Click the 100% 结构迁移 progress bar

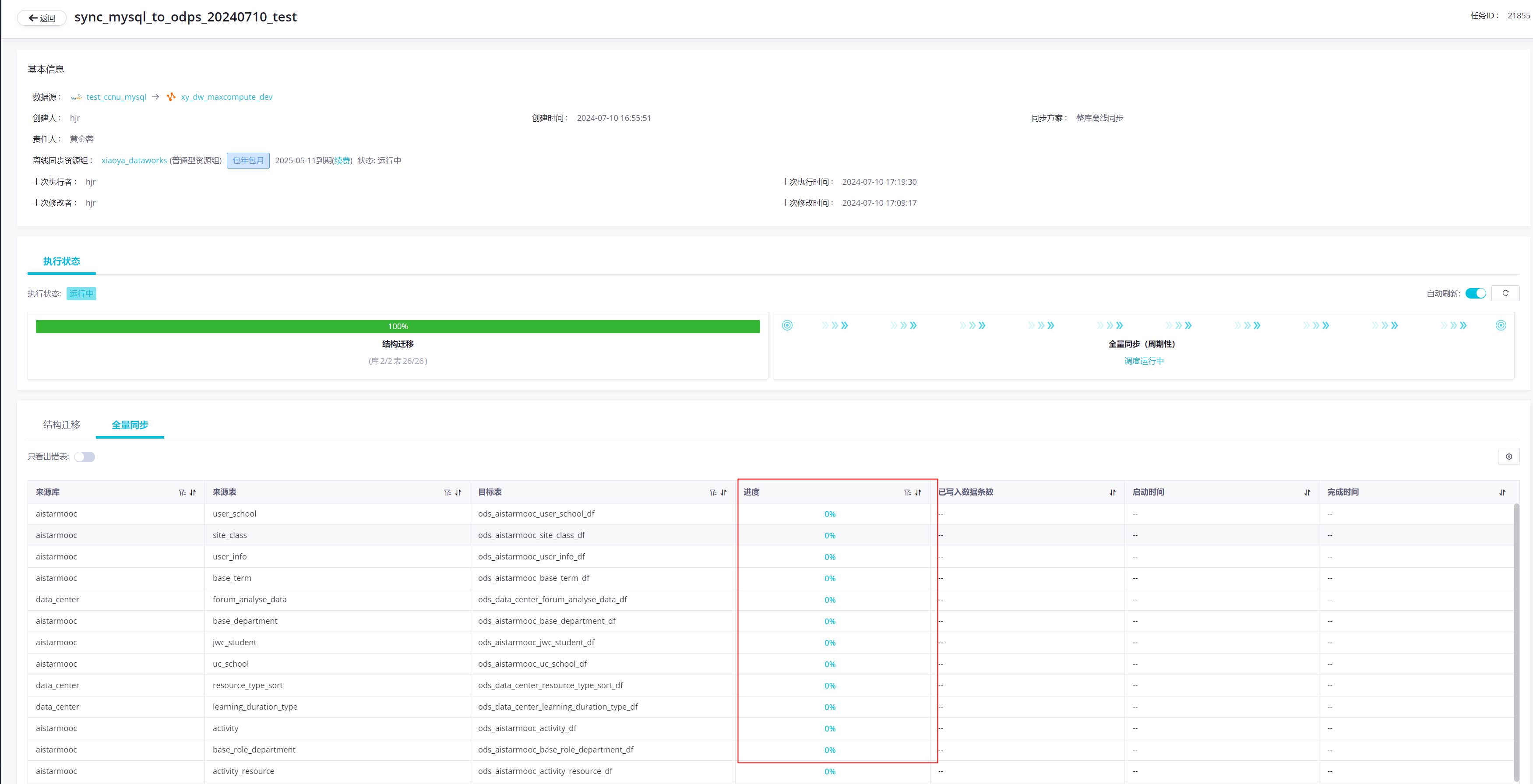pyautogui.click(x=398, y=327)
